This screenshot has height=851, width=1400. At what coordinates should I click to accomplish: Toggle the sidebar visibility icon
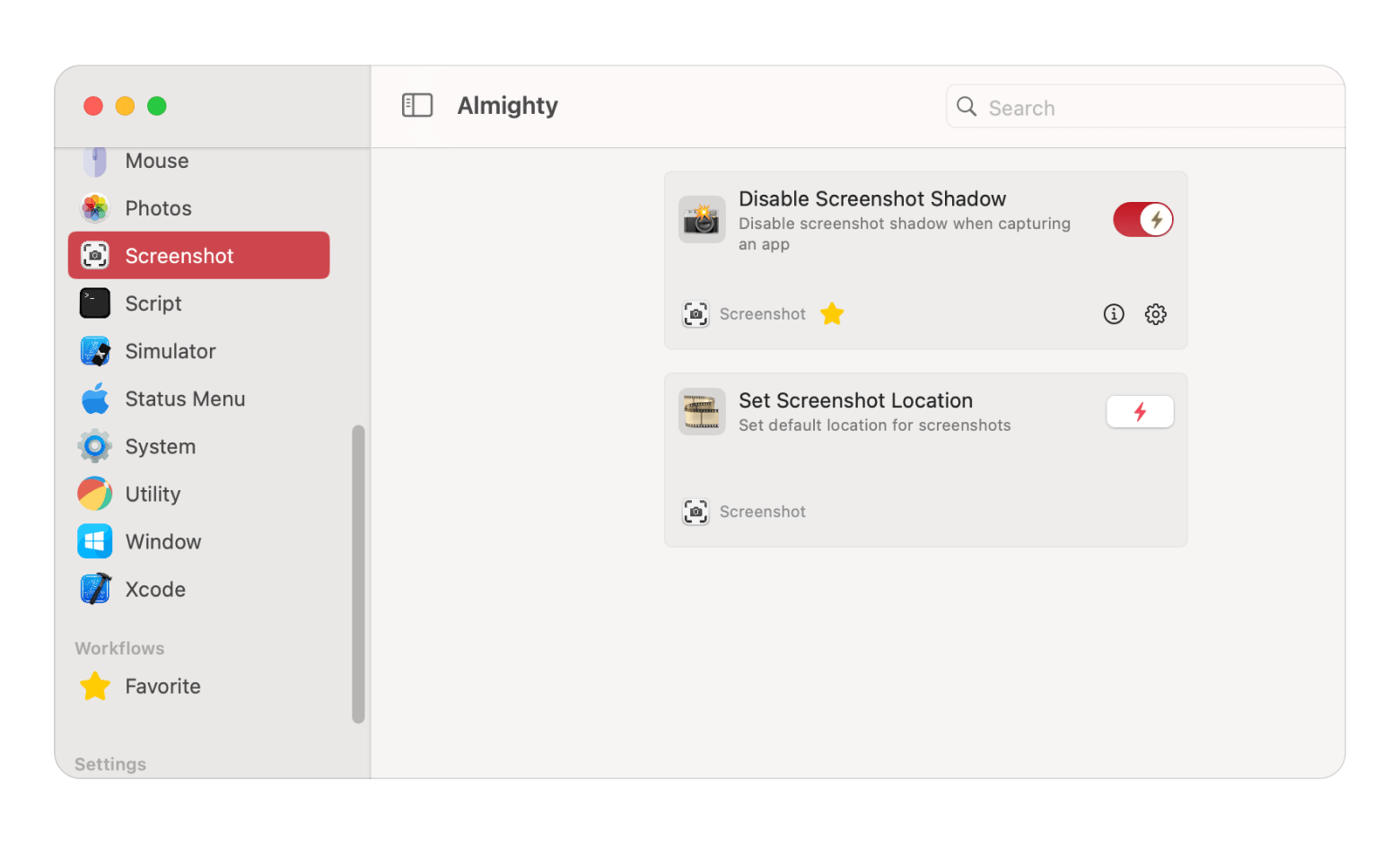coord(417,106)
